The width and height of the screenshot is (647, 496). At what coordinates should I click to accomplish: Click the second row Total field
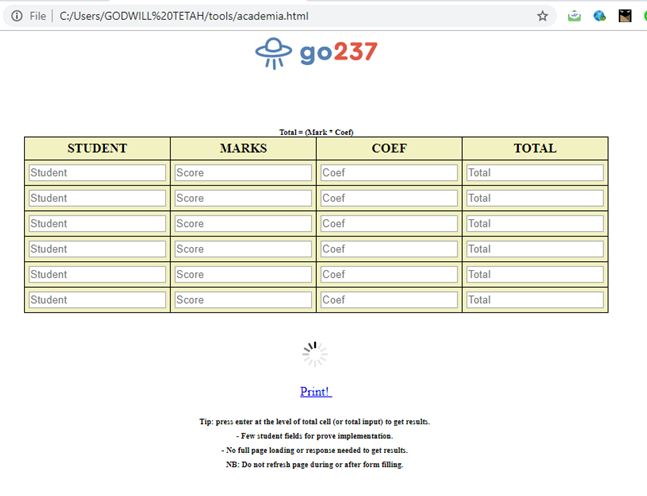point(535,198)
